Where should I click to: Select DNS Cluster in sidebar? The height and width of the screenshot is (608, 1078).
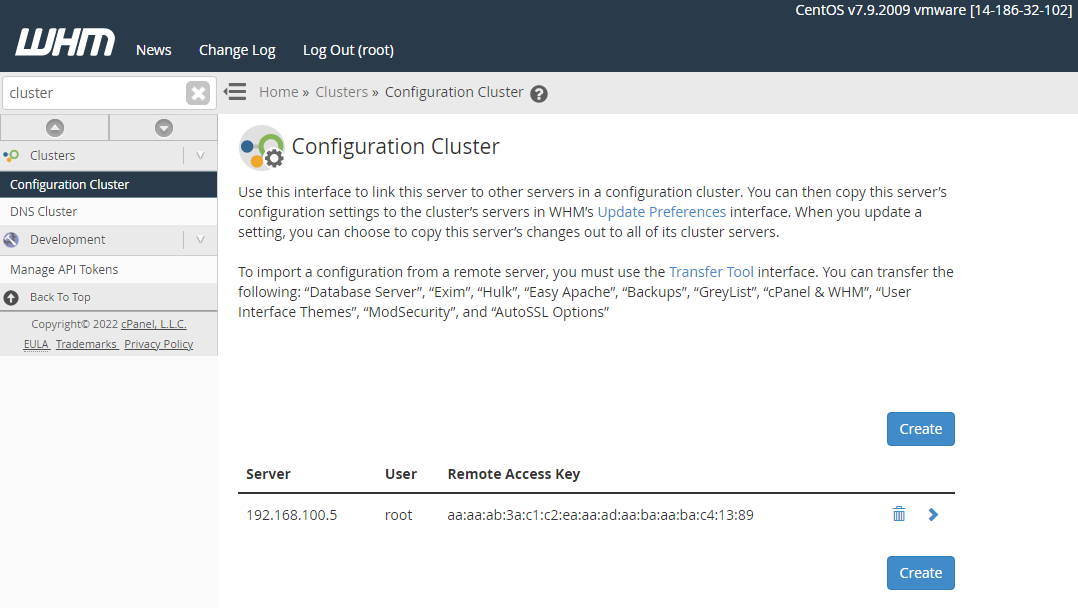tap(43, 212)
